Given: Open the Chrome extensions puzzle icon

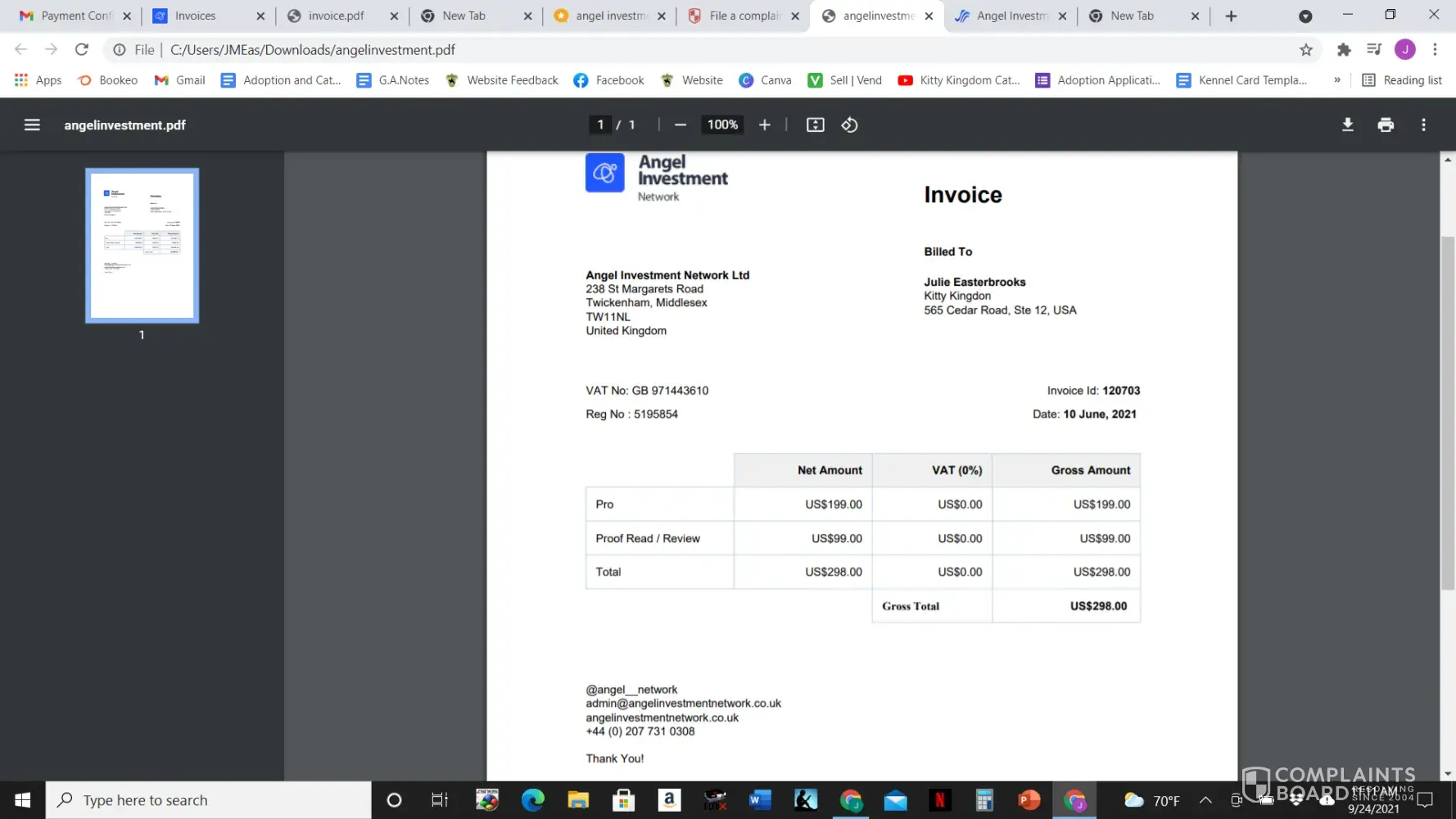Looking at the screenshot, I should [x=1343, y=50].
